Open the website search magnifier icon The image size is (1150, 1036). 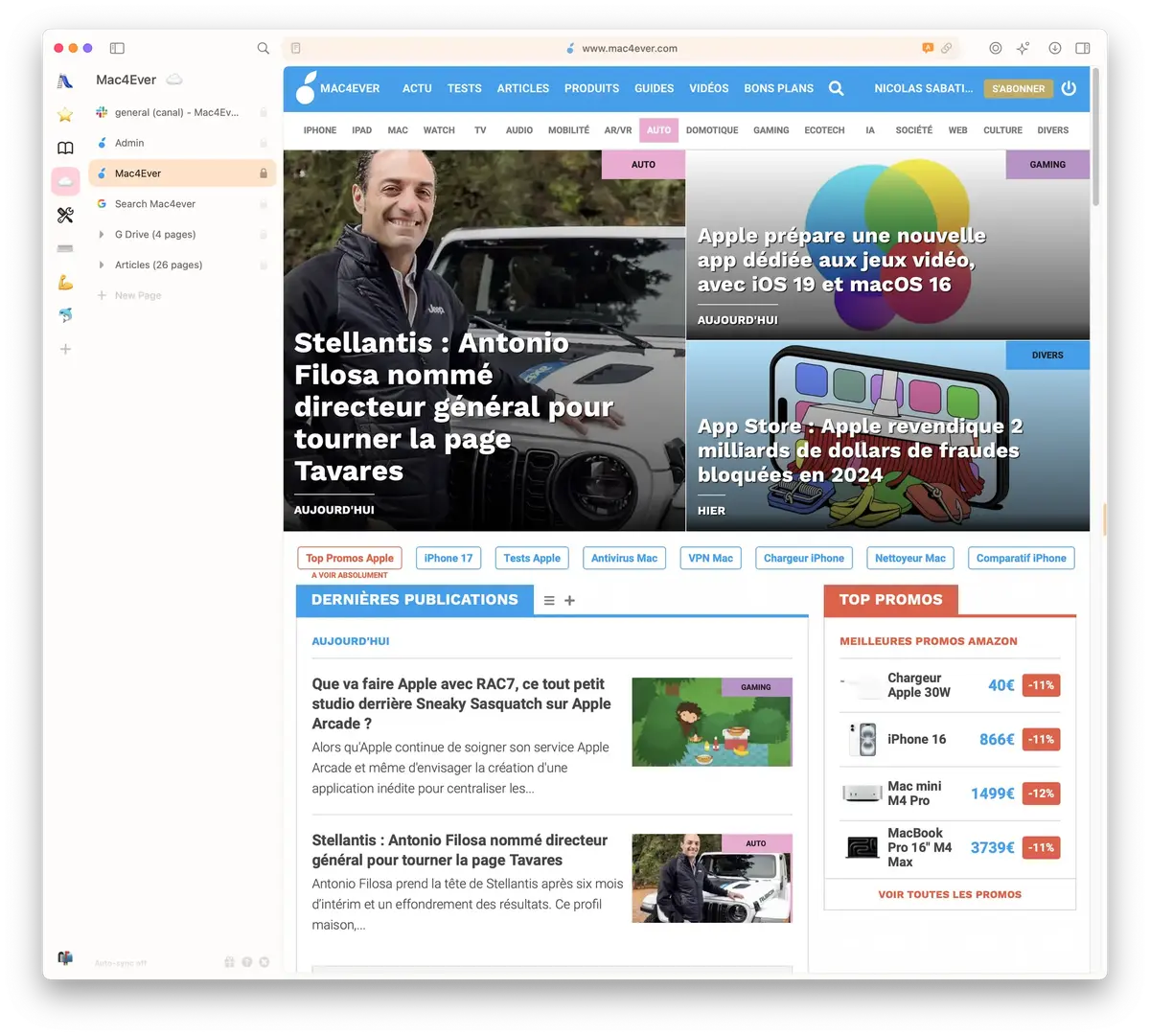836,88
